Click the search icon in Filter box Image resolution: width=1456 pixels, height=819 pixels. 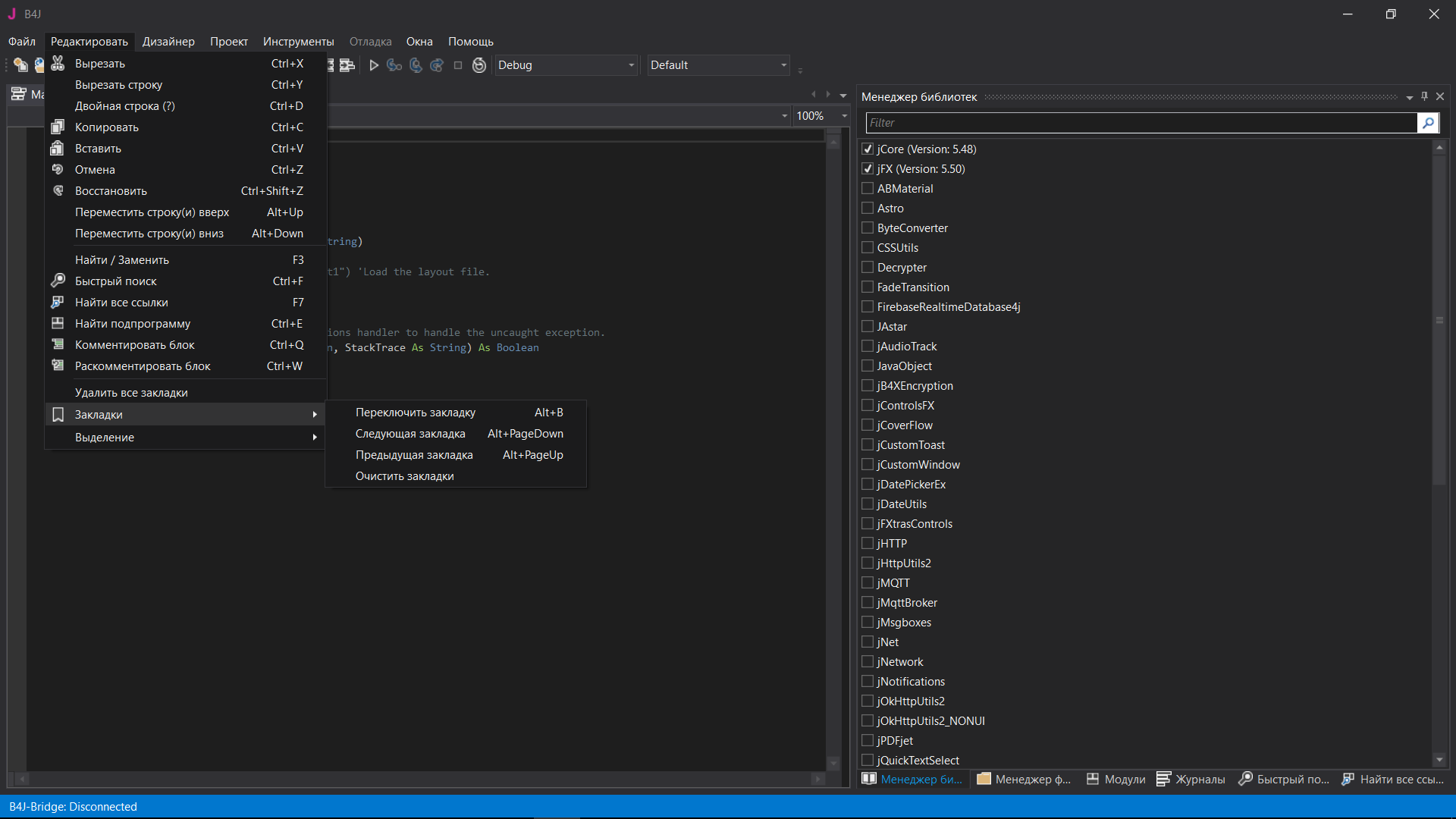point(1428,123)
